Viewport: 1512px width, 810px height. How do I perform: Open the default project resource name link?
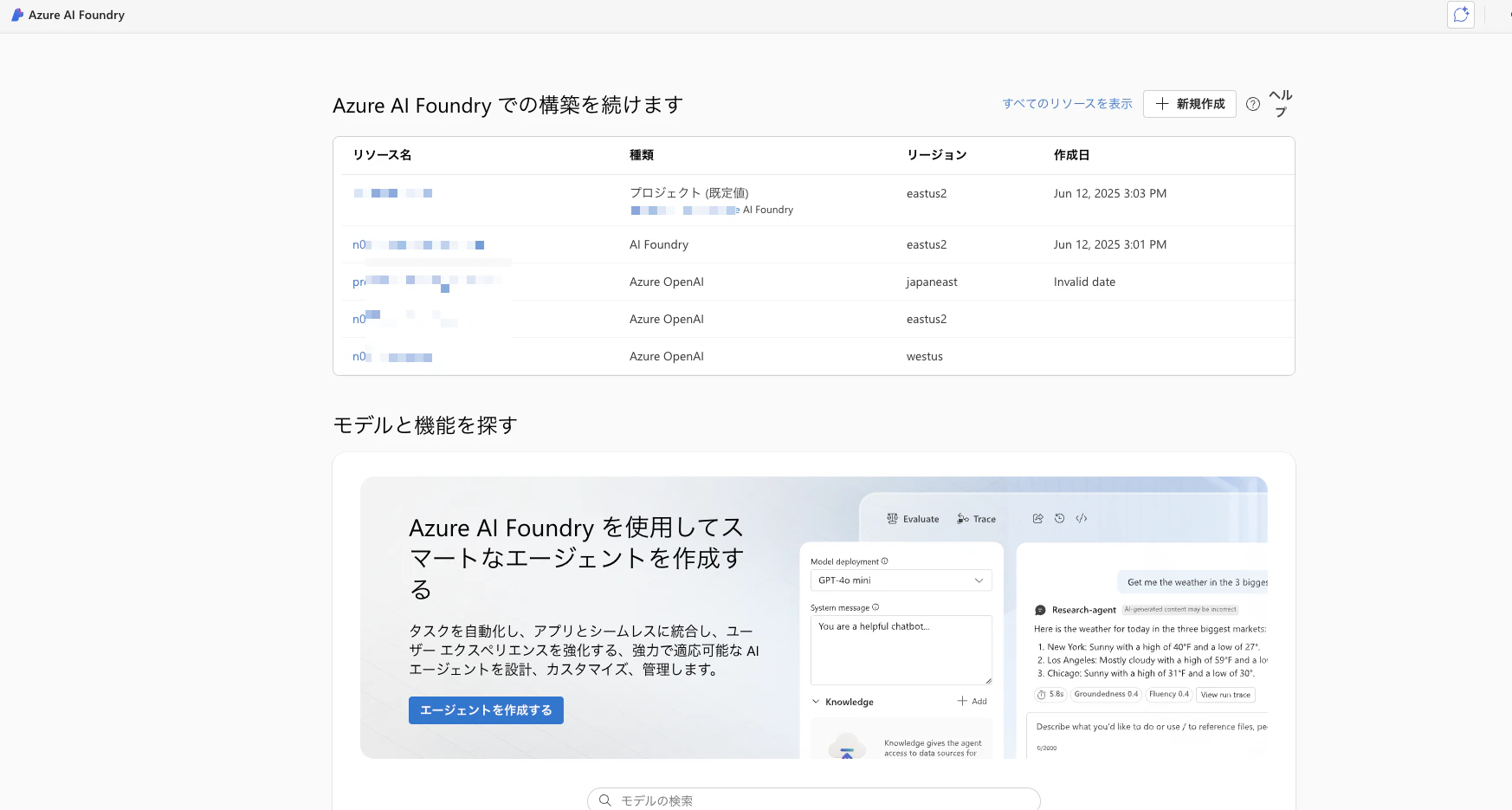point(393,193)
